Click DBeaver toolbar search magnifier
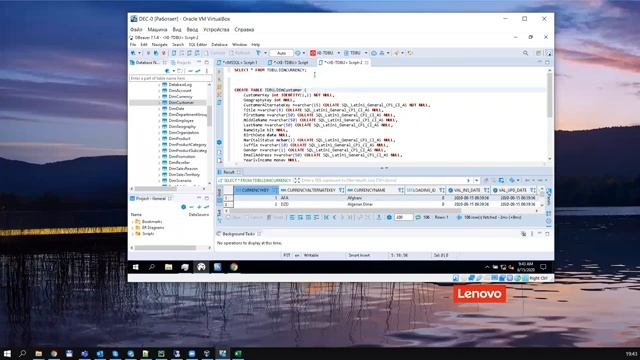The height and width of the screenshot is (360, 640). [x=525, y=53]
